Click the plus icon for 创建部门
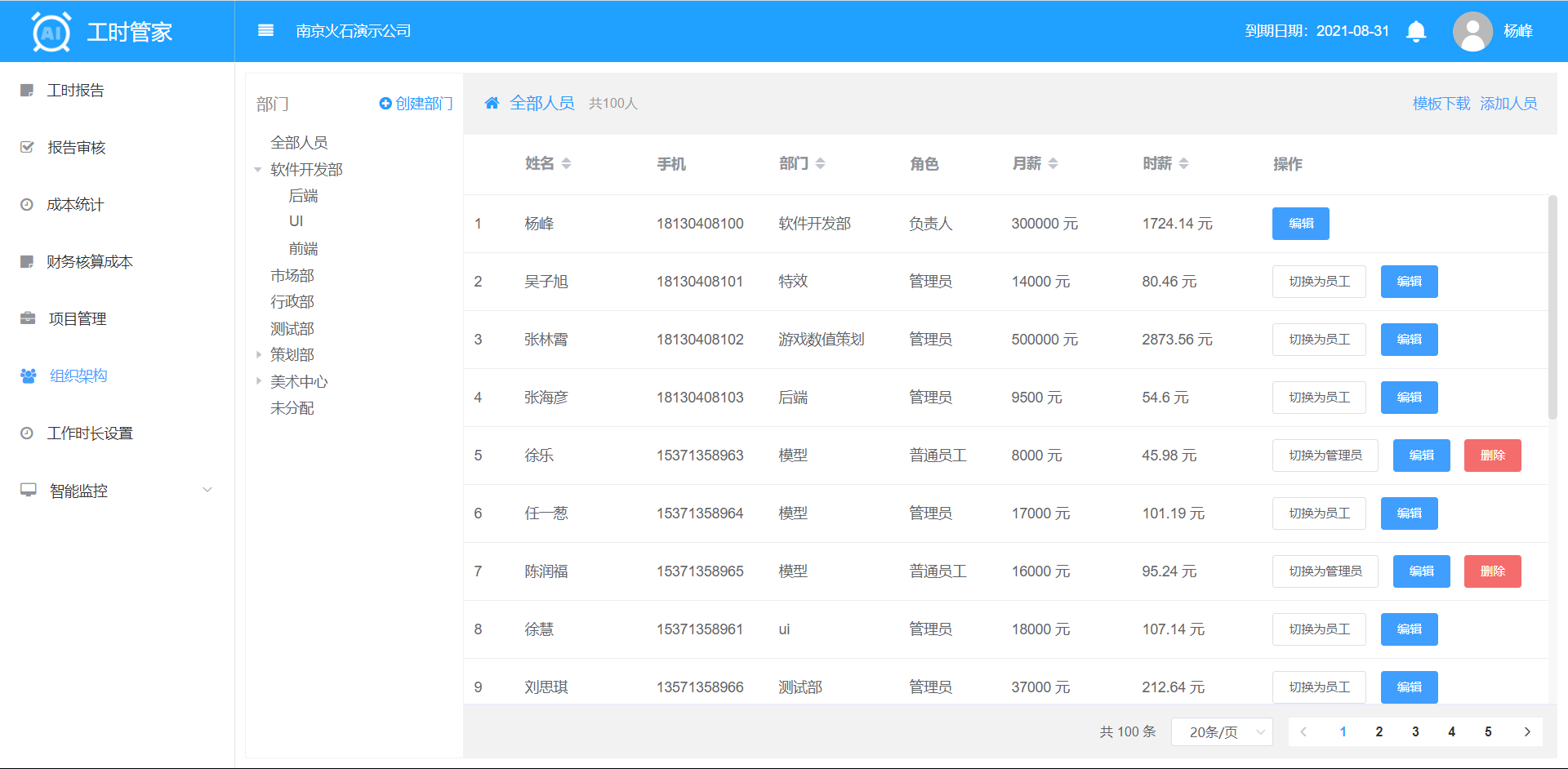Screen dimensions: 1568x769 [x=385, y=104]
